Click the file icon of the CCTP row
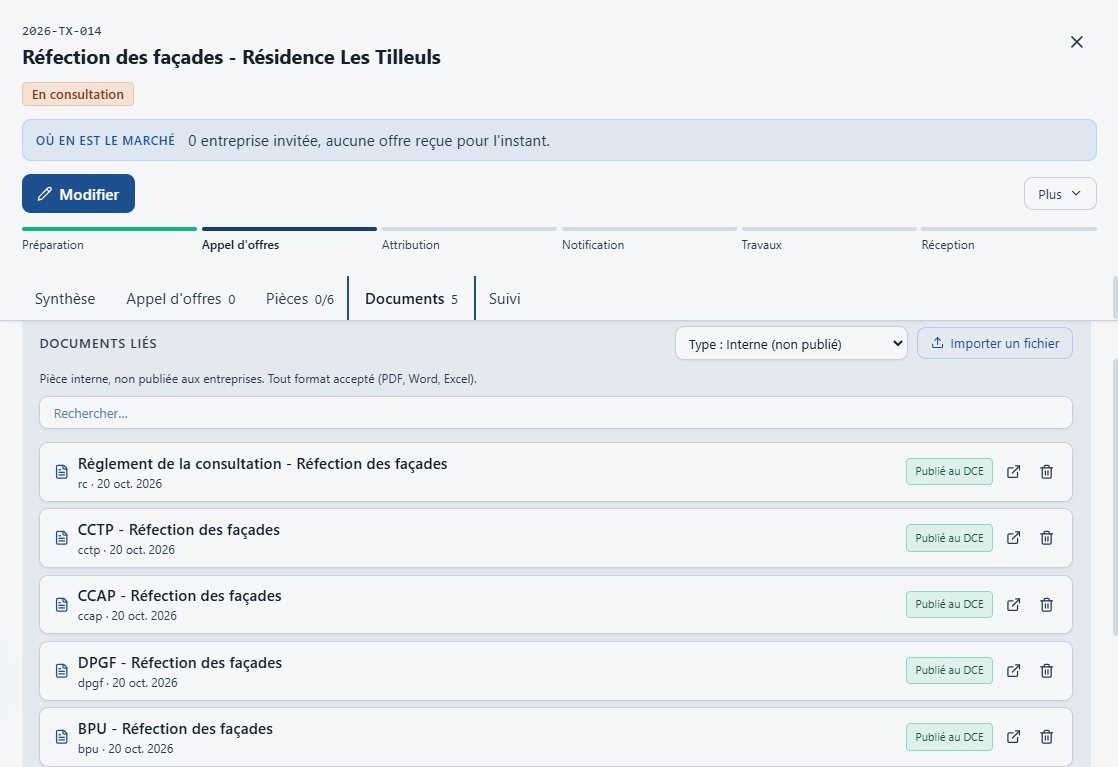Viewport: 1118px width, 767px height. click(62, 538)
